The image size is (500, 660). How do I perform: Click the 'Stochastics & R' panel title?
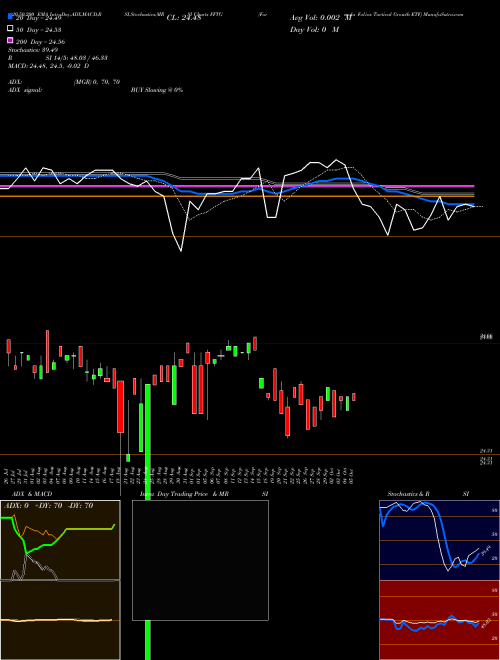click(x=408, y=494)
